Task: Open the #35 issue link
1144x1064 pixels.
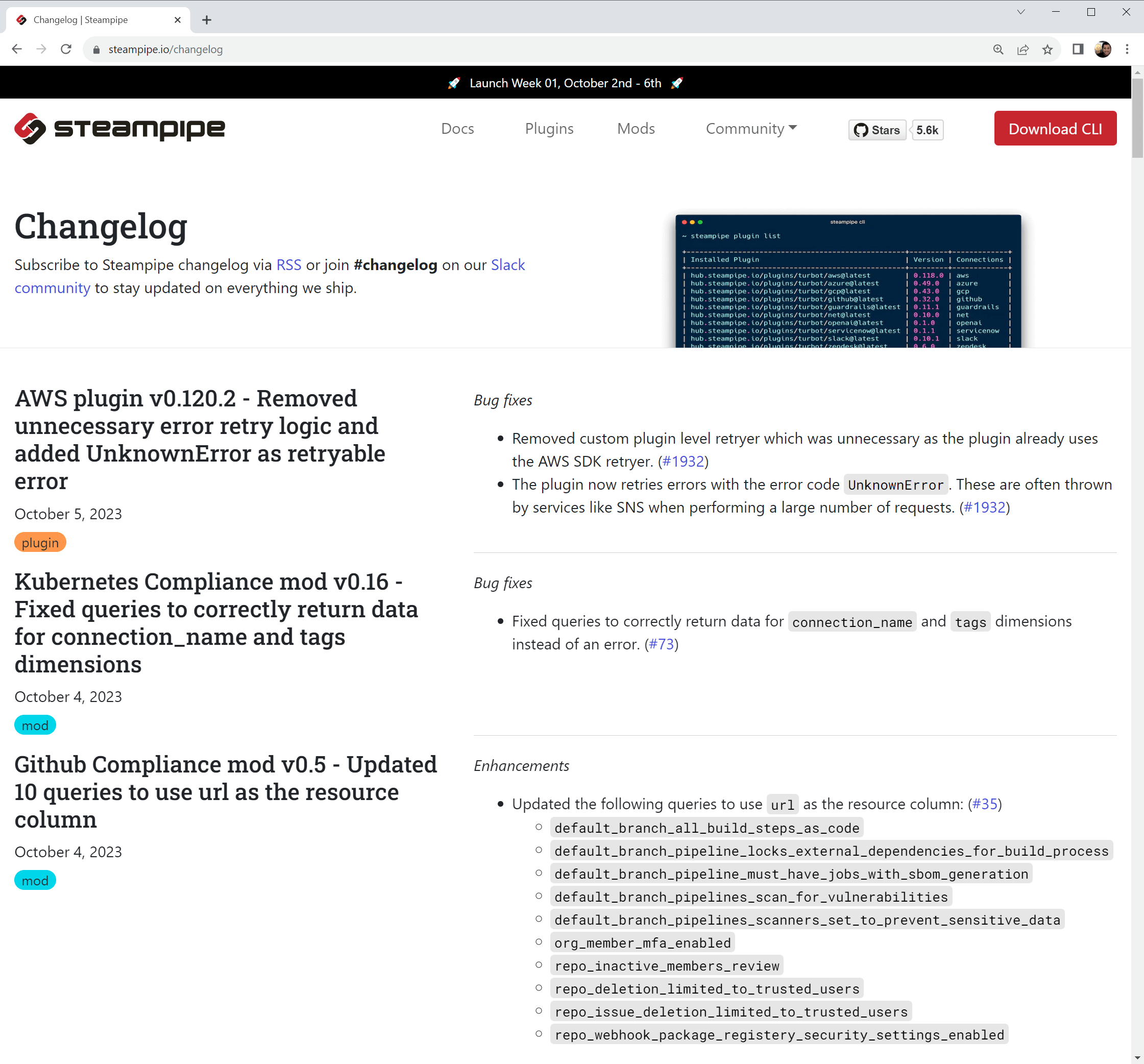Action: (985, 804)
